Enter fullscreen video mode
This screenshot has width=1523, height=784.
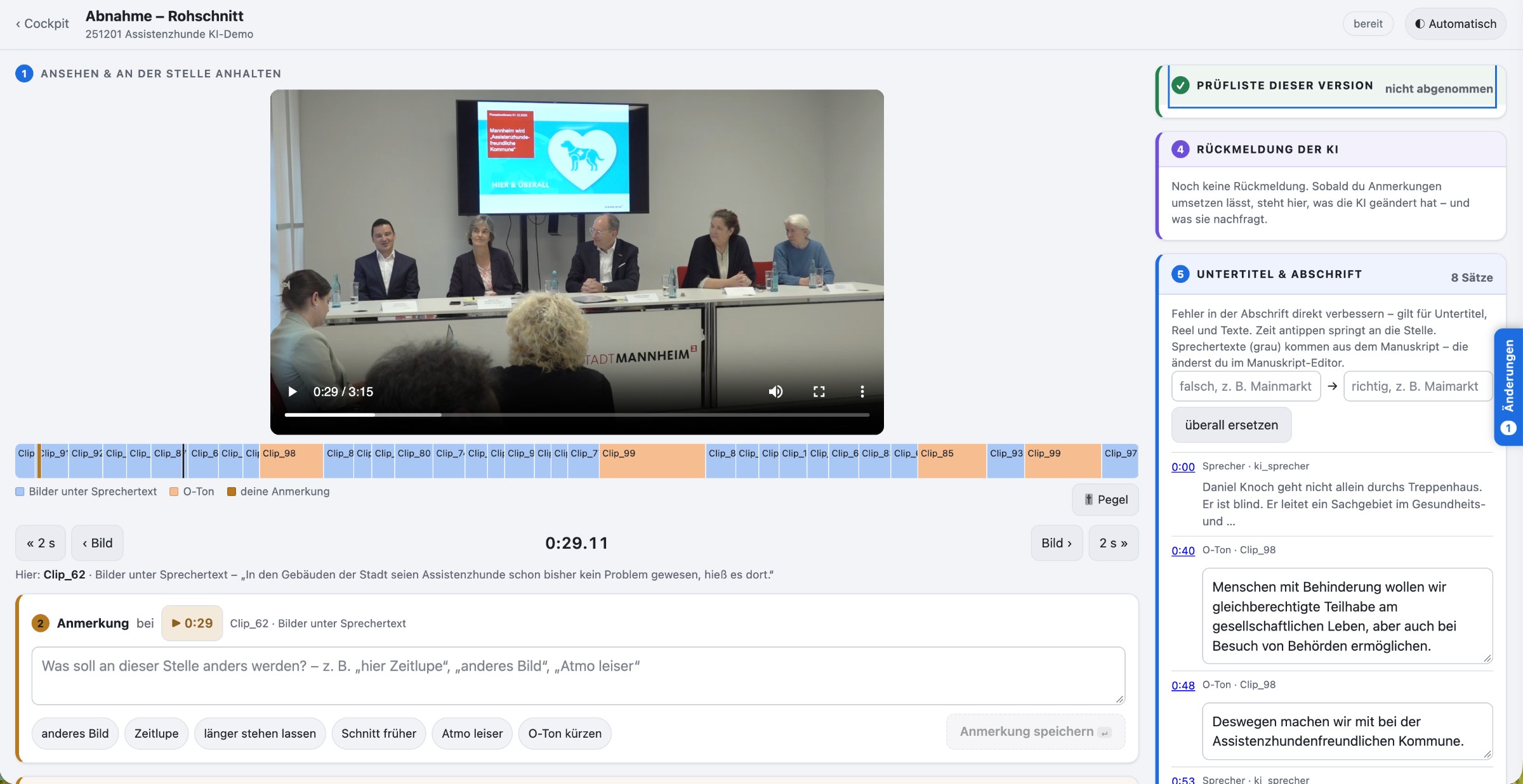[x=819, y=391]
